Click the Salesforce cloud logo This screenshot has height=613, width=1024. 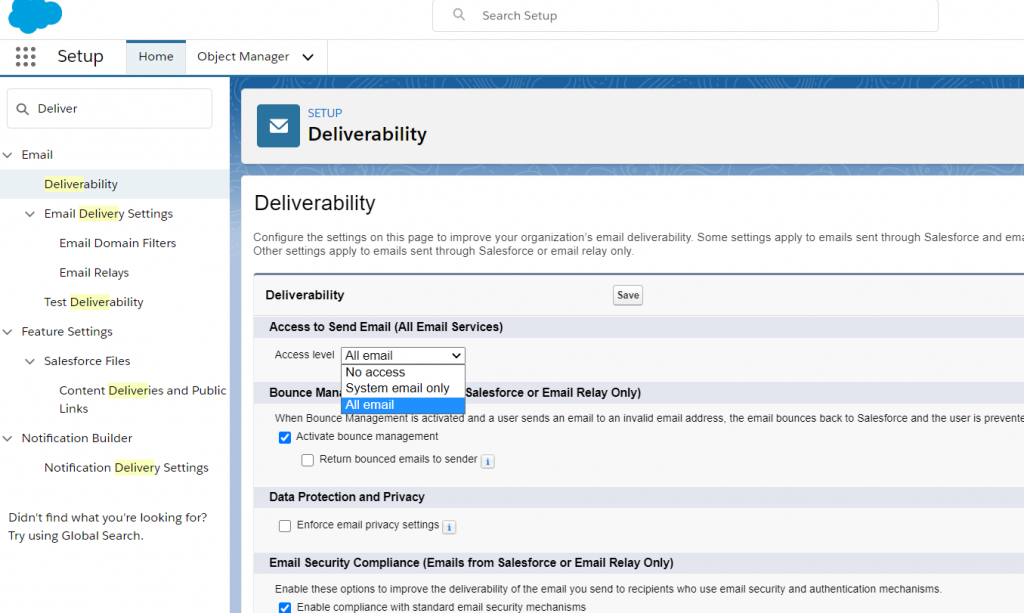click(34, 16)
